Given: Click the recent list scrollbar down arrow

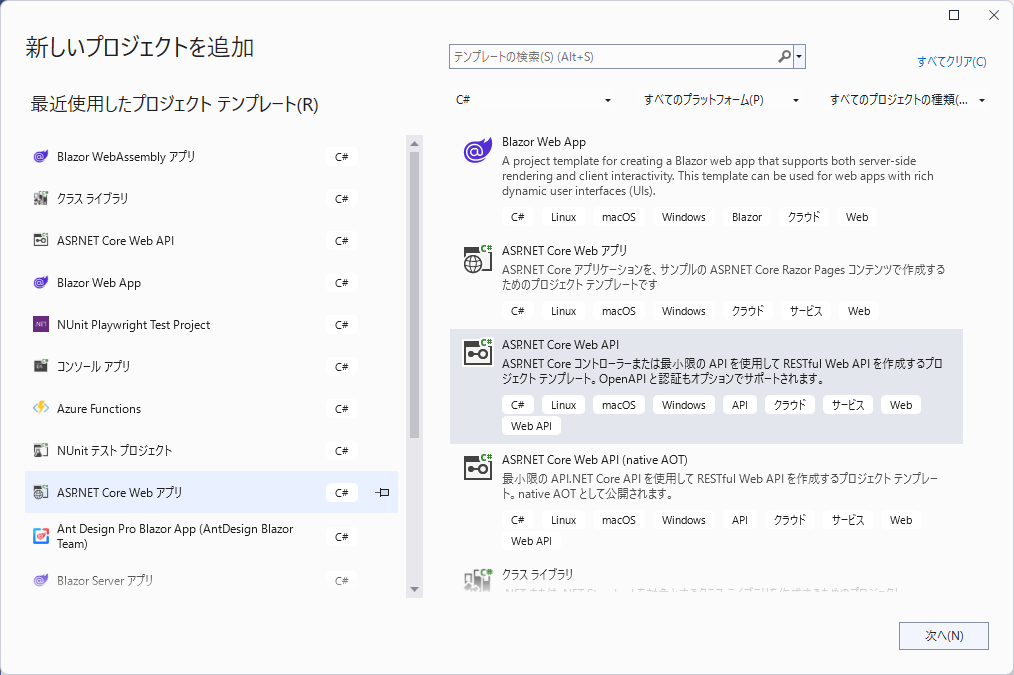Looking at the screenshot, I should [415, 590].
